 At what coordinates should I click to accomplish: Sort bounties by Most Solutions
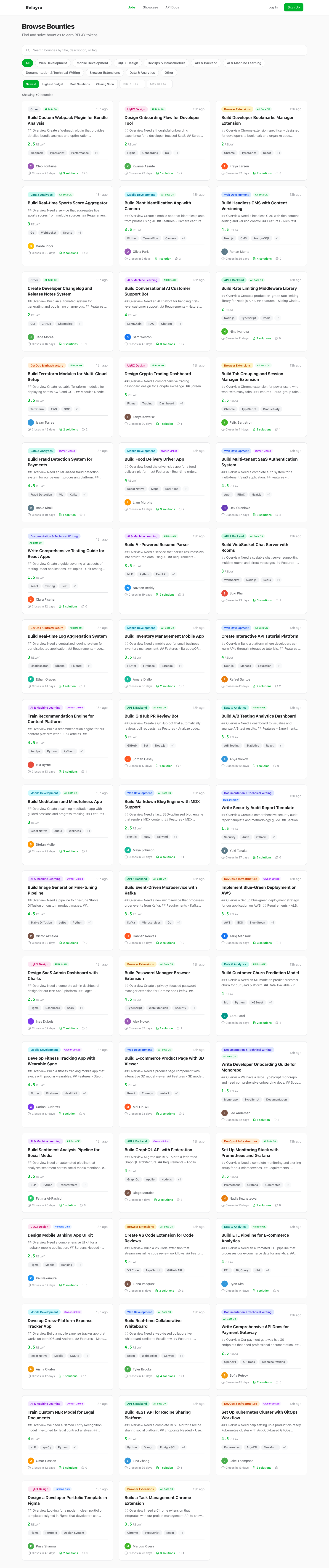click(x=80, y=84)
